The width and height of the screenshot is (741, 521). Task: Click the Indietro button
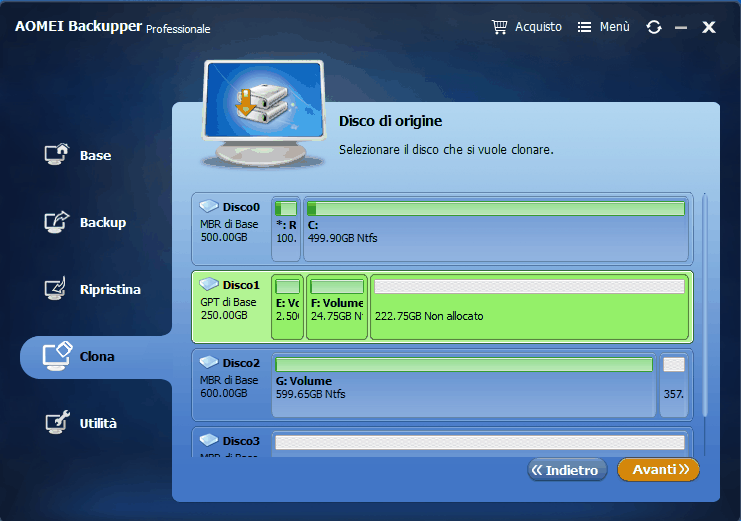pyautogui.click(x=567, y=470)
